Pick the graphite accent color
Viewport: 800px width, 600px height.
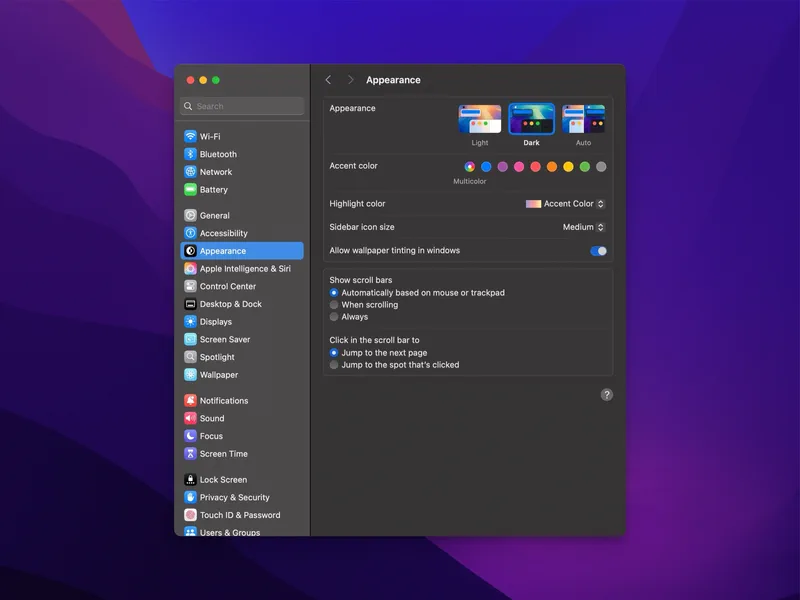pos(601,167)
